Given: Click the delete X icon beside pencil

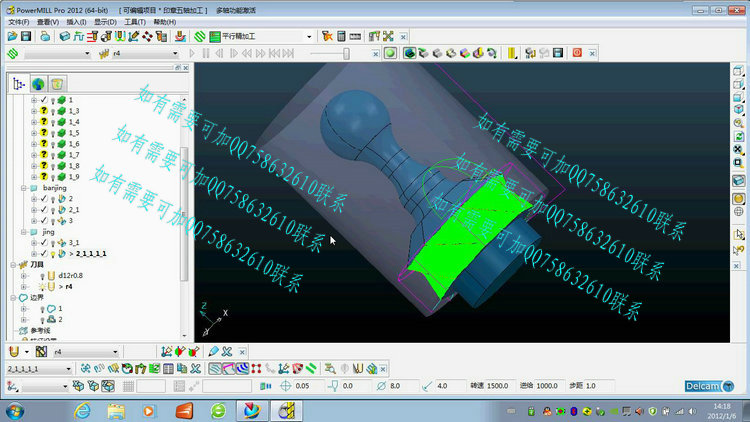Looking at the screenshot, I should coord(227,352).
